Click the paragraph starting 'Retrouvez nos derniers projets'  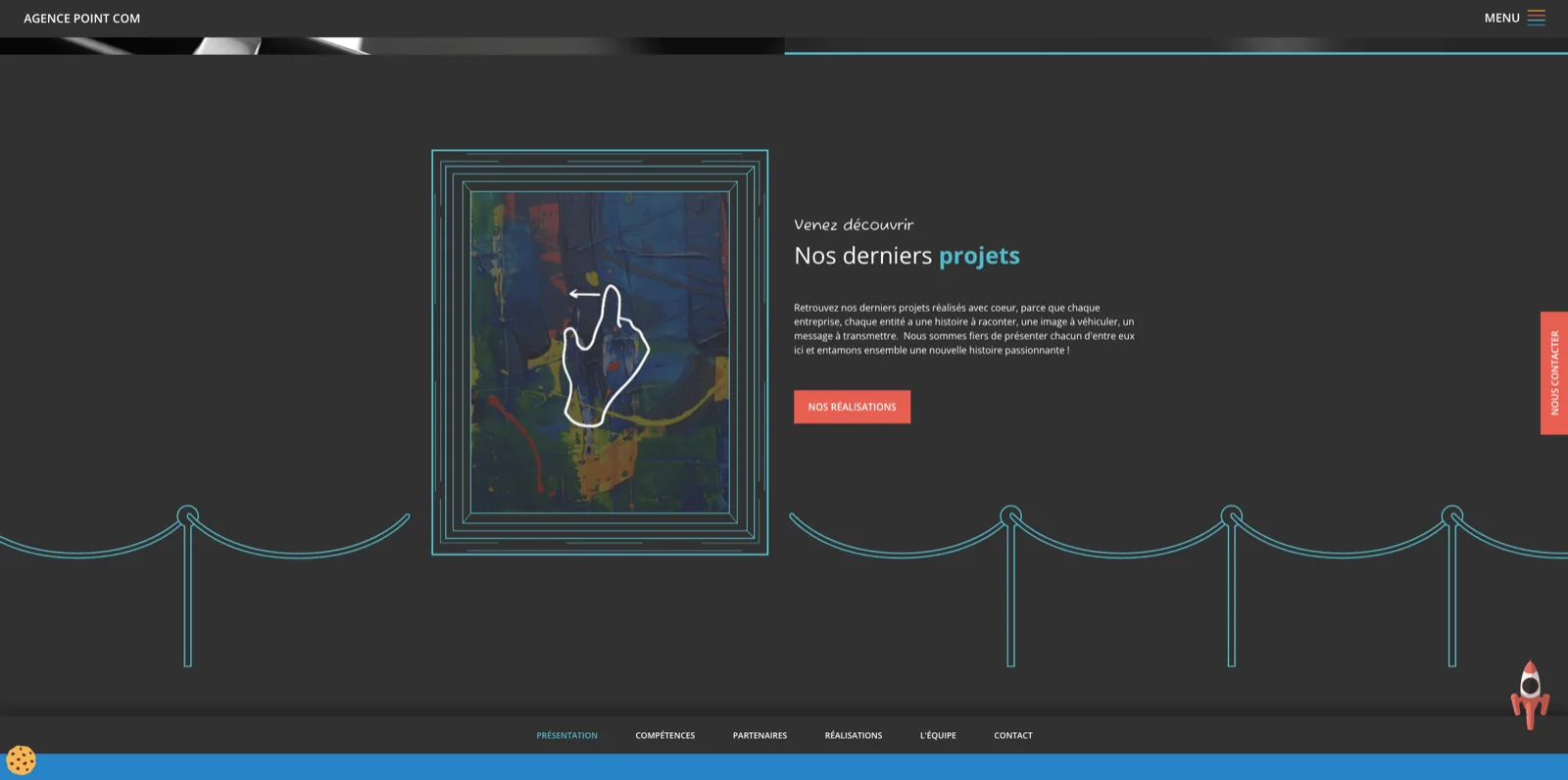(x=964, y=328)
